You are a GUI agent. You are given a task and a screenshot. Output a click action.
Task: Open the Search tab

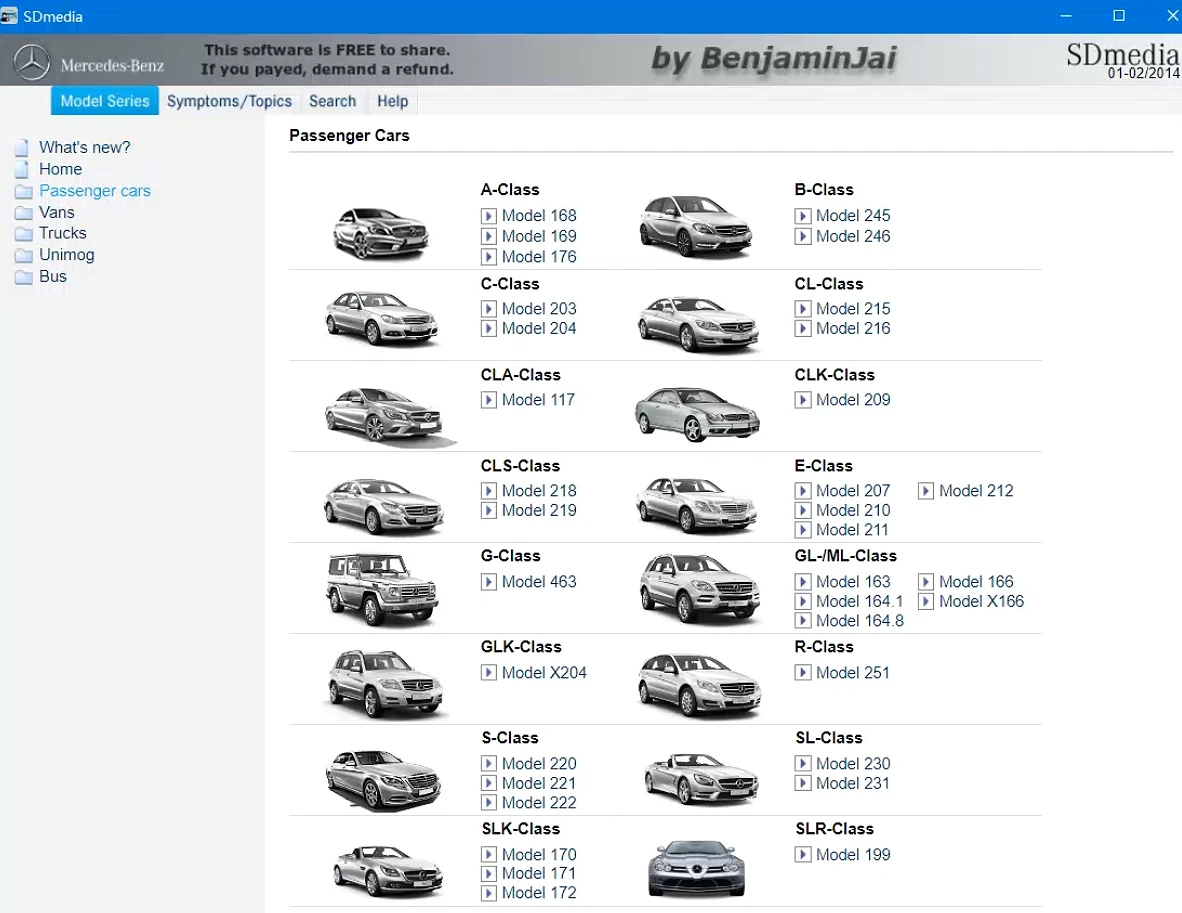point(332,101)
